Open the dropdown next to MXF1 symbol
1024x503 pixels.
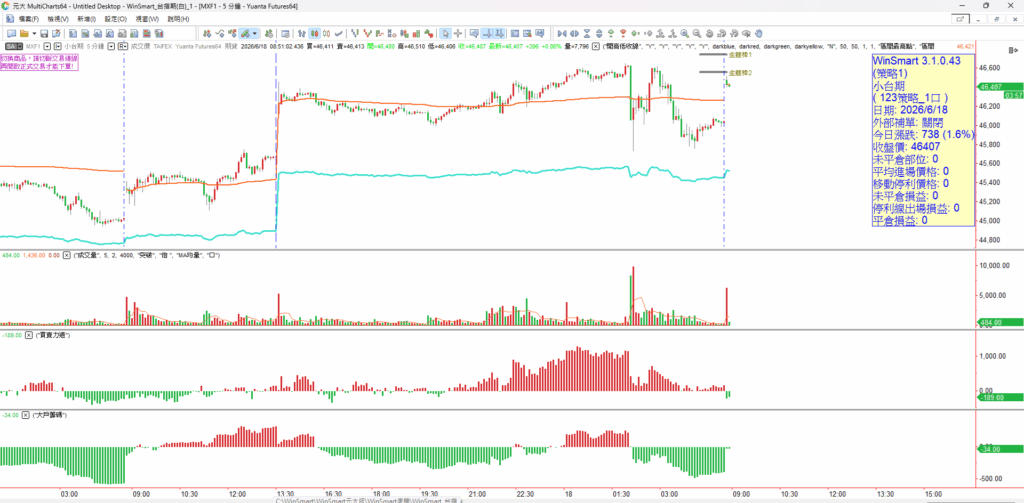[x=48, y=46]
